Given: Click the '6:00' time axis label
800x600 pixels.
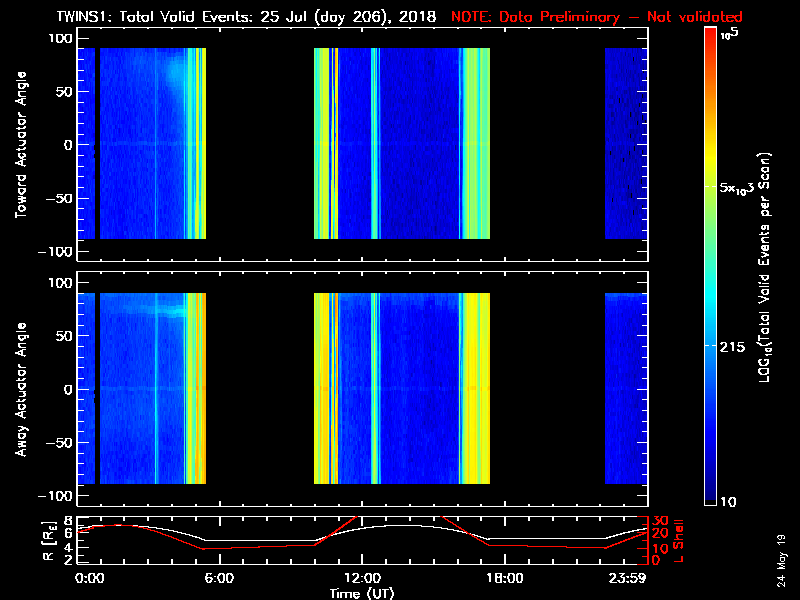Looking at the screenshot, I should coord(219,578).
